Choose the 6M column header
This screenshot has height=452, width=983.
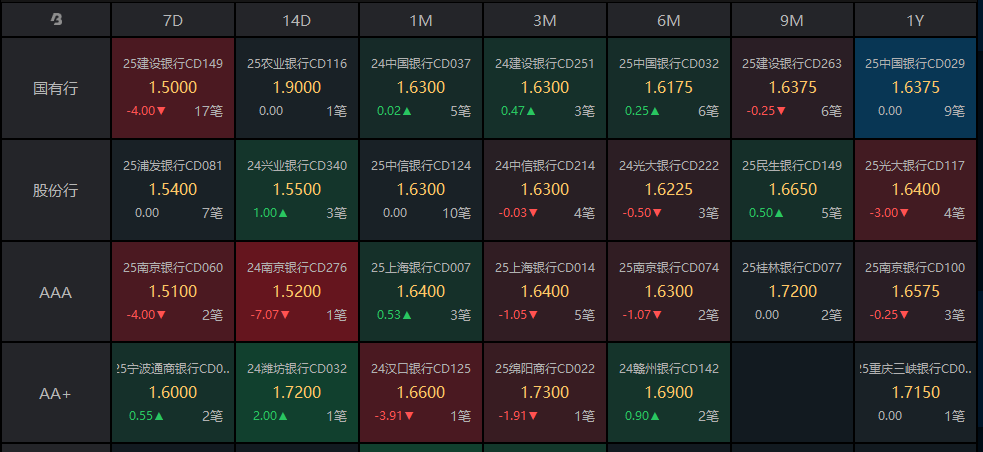[x=669, y=19]
